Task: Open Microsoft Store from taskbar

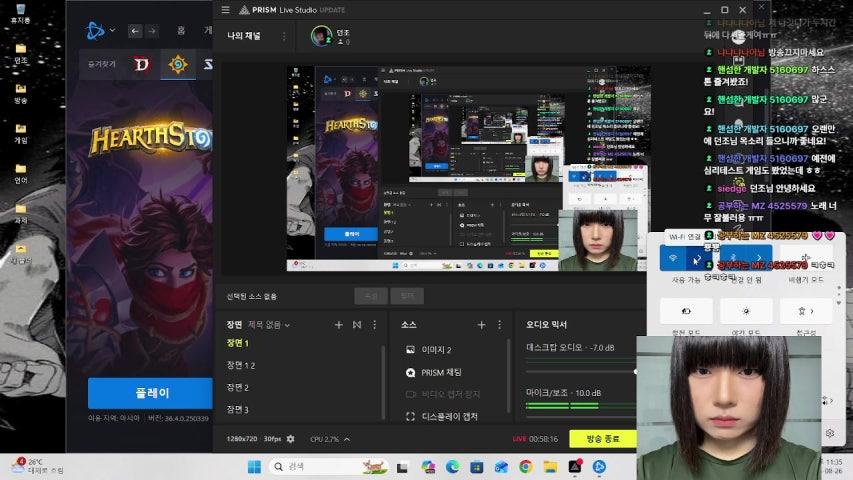Action: coord(477,467)
